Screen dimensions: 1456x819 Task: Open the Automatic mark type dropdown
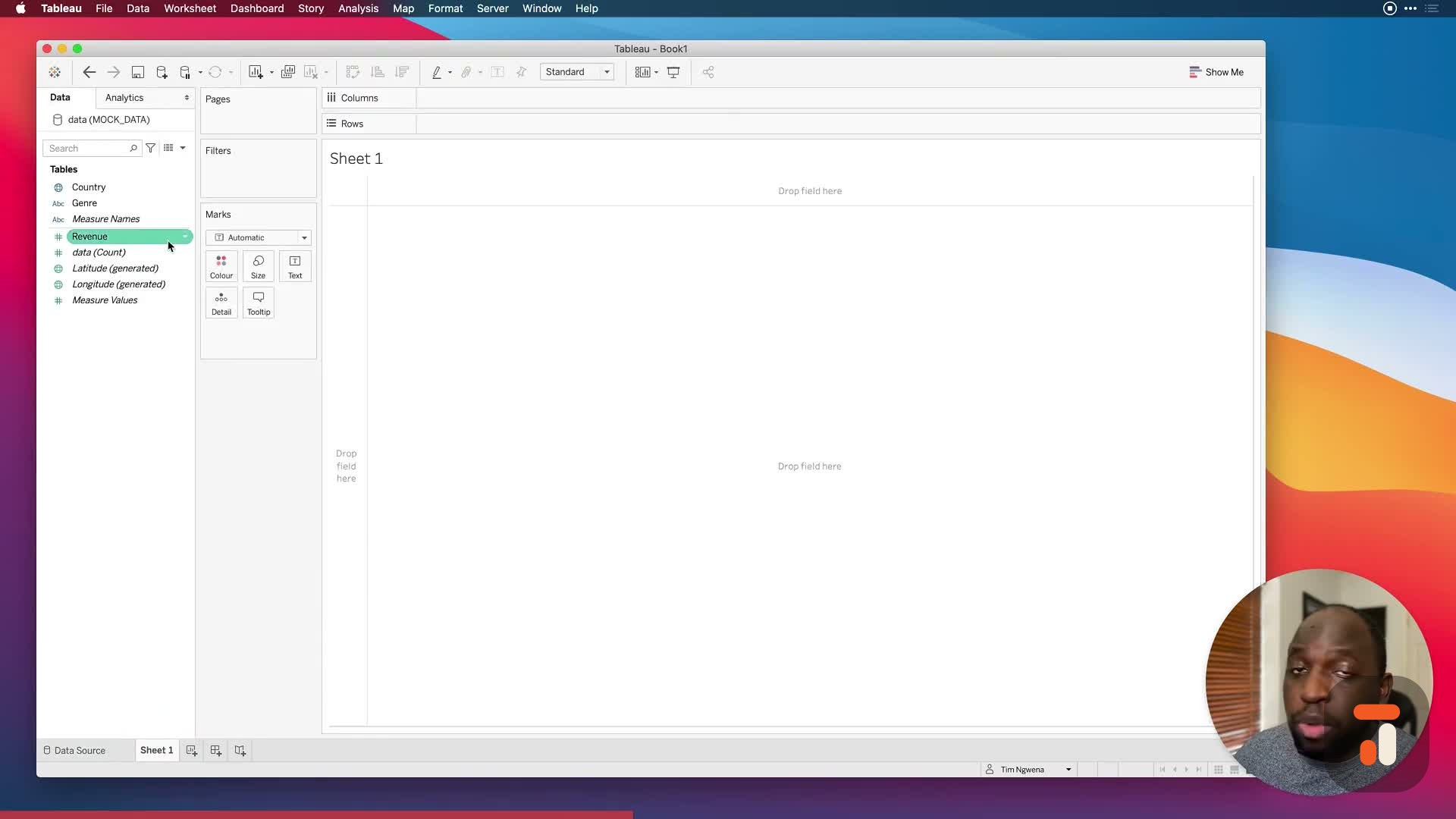tap(259, 237)
